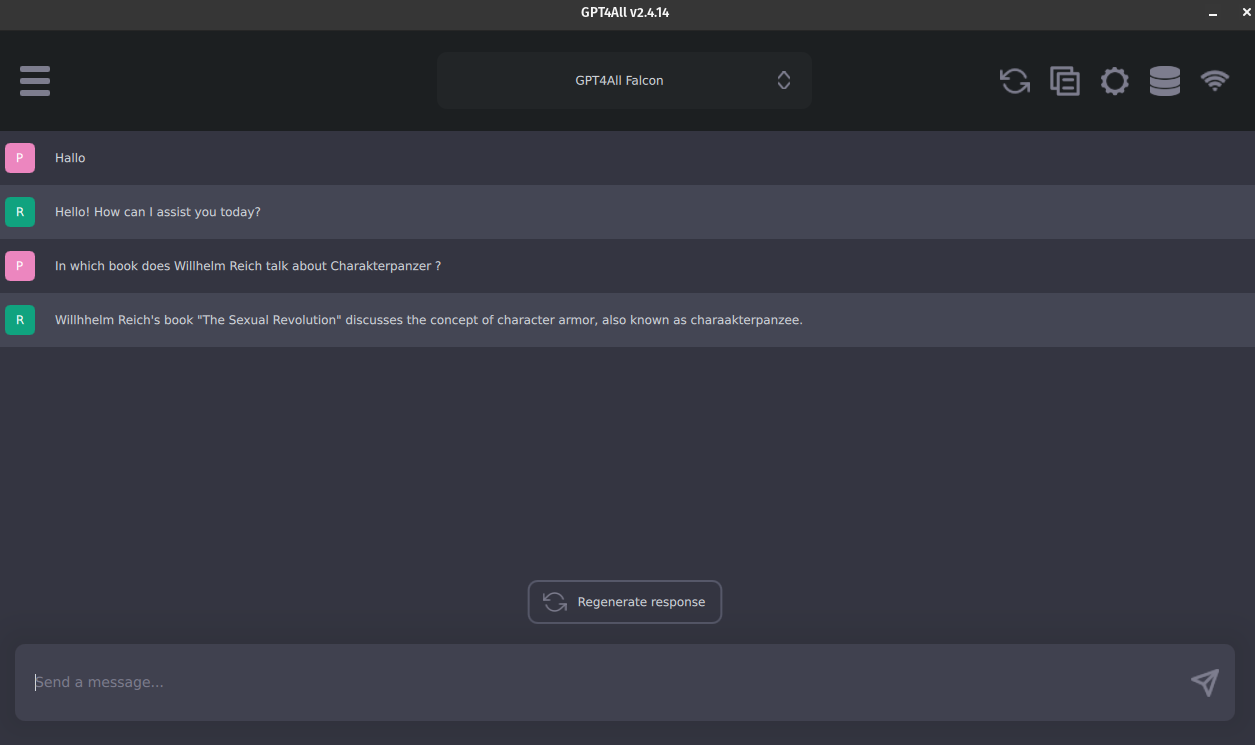This screenshot has width=1255, height=745.
Task: Click the R avatar beside Sexual Revolution answer
Action: coord(20,320)
